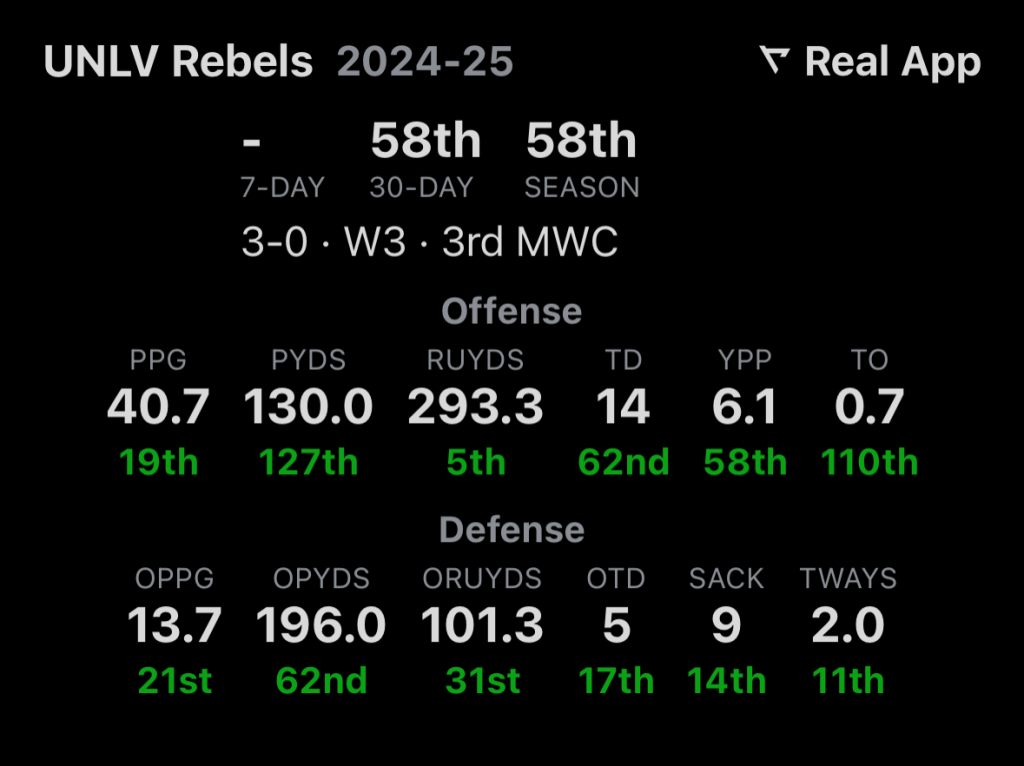The image size is (1024, 766).
Task: Click the 2024-25 season year label
Action: pos(425,62)
